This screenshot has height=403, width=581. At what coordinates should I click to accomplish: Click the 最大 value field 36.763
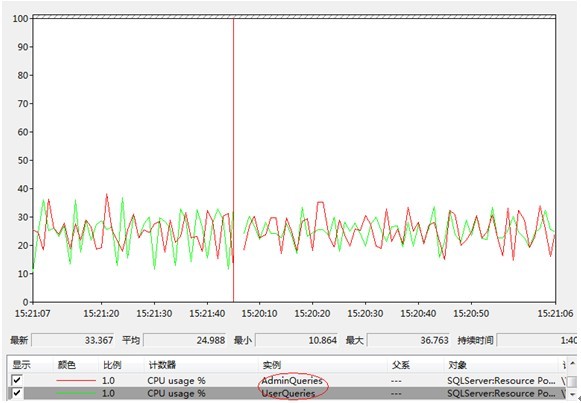[x=409, y=340]
